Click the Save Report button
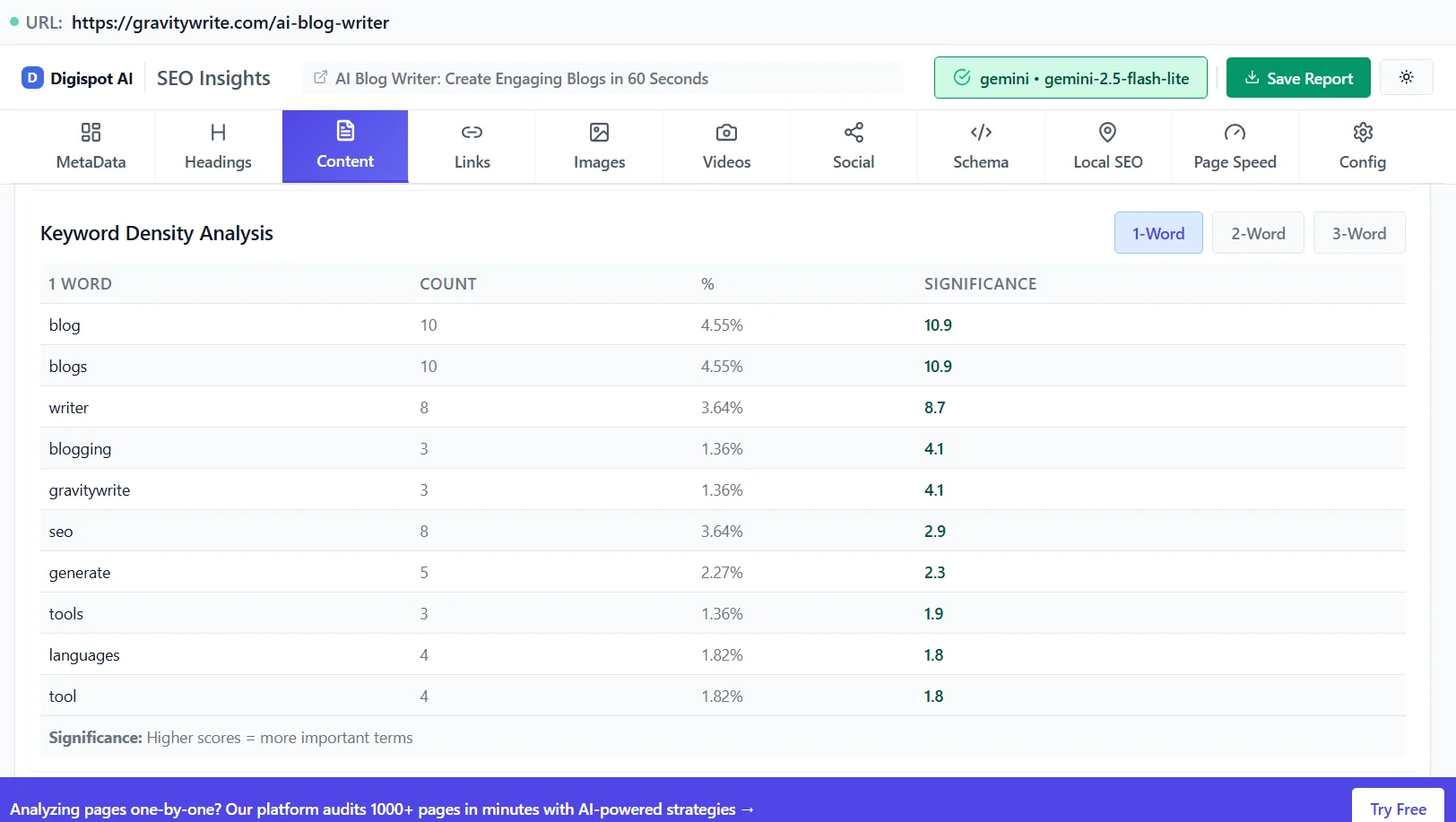 pos(1297,77)
